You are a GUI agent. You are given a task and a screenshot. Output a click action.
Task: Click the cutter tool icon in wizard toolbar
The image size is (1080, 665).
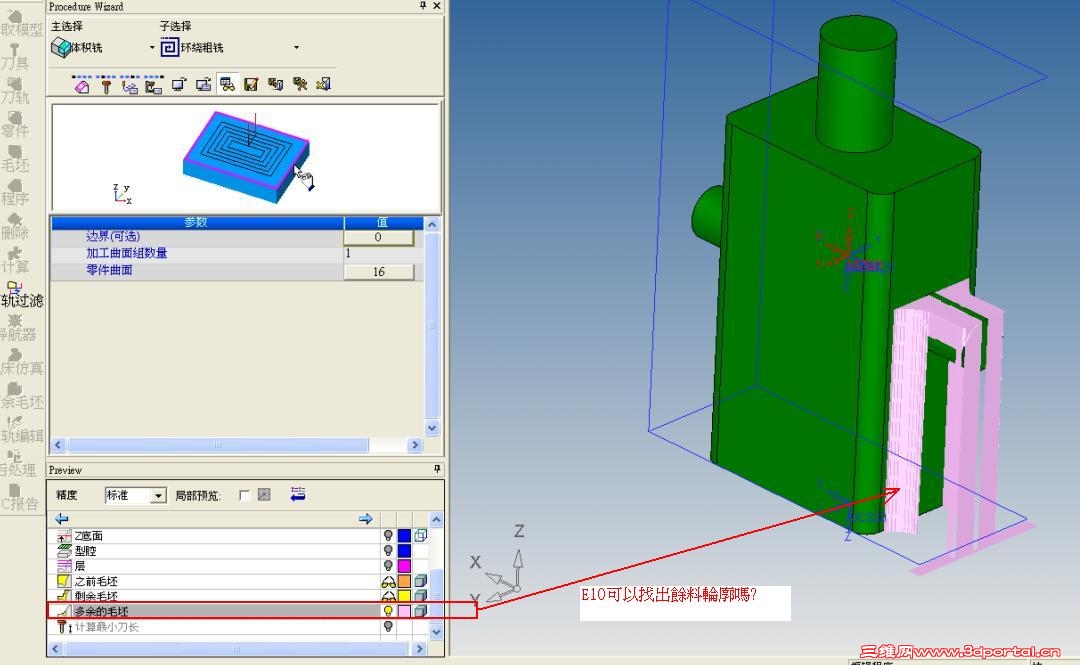(106, 85)
